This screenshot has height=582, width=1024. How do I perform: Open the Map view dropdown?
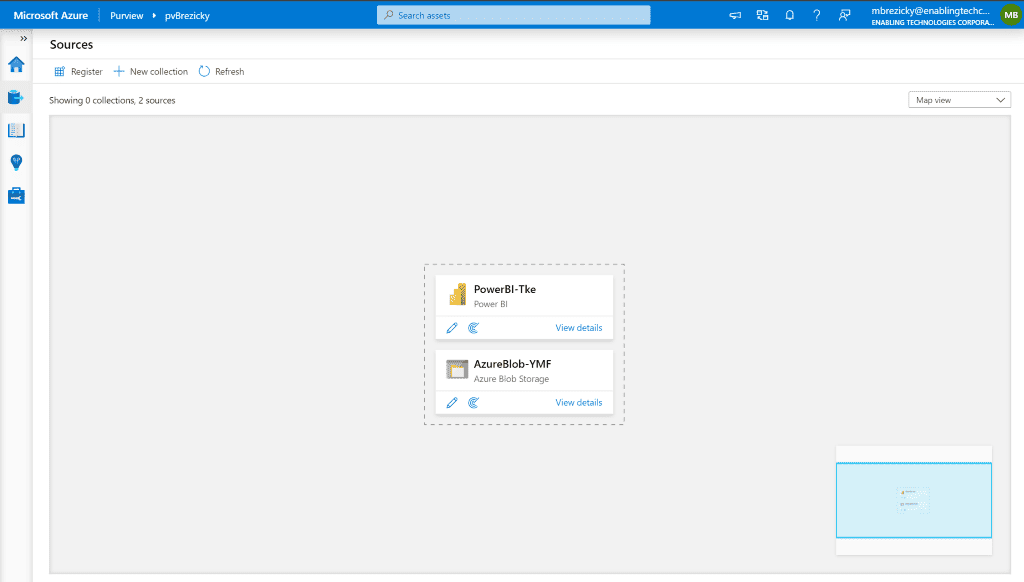click(x=959, y=100)
